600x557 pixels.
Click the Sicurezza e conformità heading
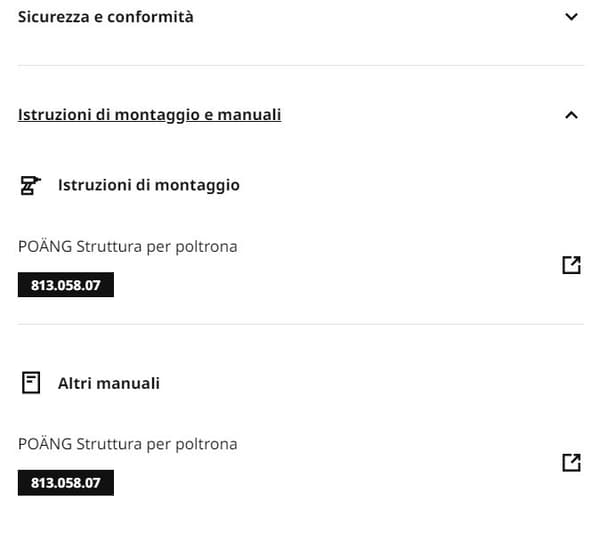(106, 17)
